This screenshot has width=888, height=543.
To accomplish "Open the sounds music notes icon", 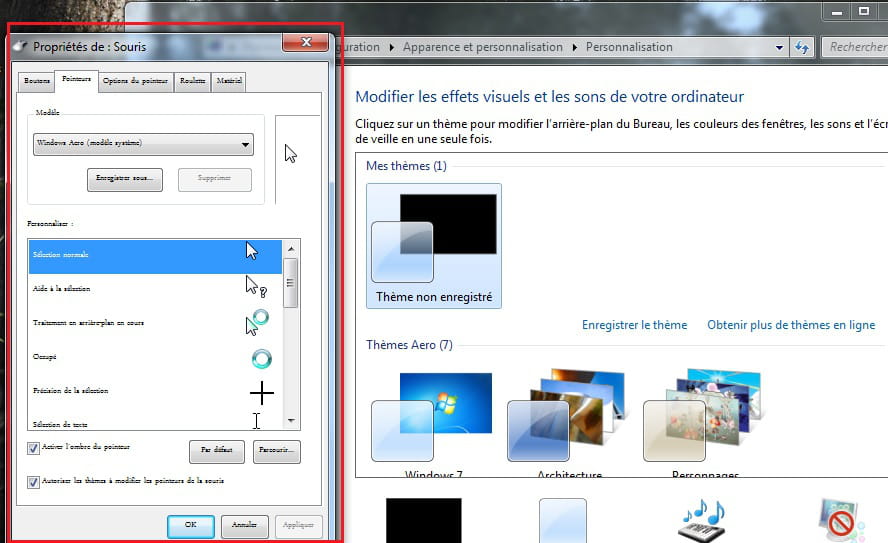I will click(x=702, y=520).
